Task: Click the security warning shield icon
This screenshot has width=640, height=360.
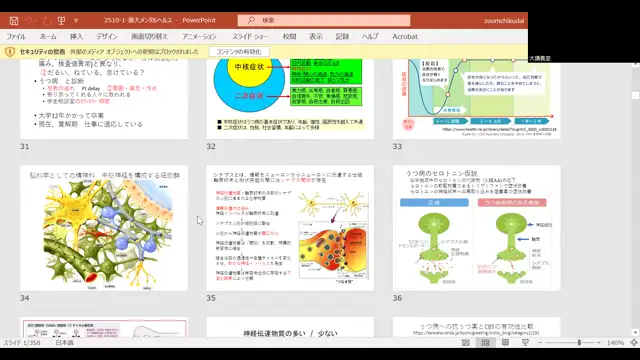Action: pyautogui.click(x=10, y=52)
